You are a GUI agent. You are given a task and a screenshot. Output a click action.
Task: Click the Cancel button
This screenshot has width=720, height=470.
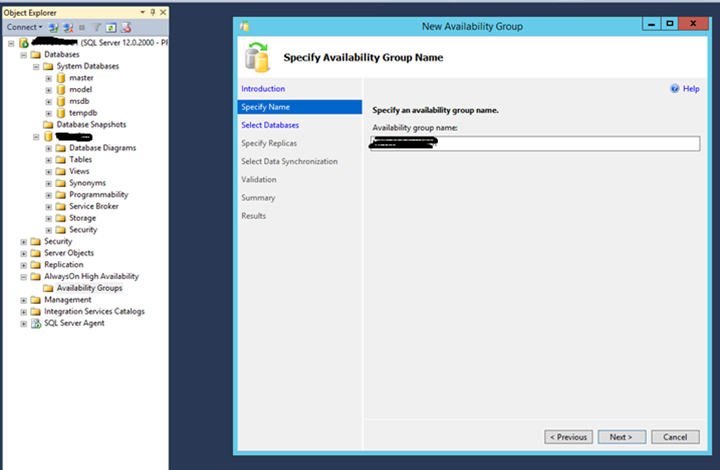tap(675, 437)
